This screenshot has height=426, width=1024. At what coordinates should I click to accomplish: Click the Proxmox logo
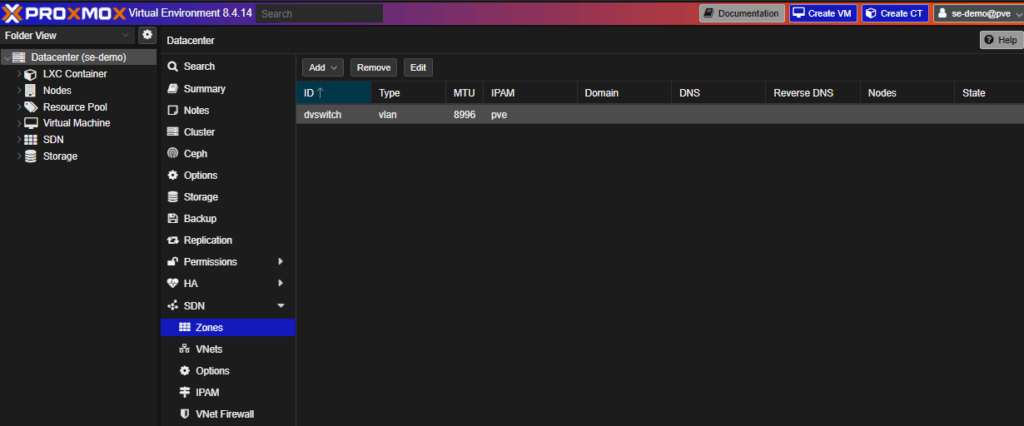(x=61, y=12)
